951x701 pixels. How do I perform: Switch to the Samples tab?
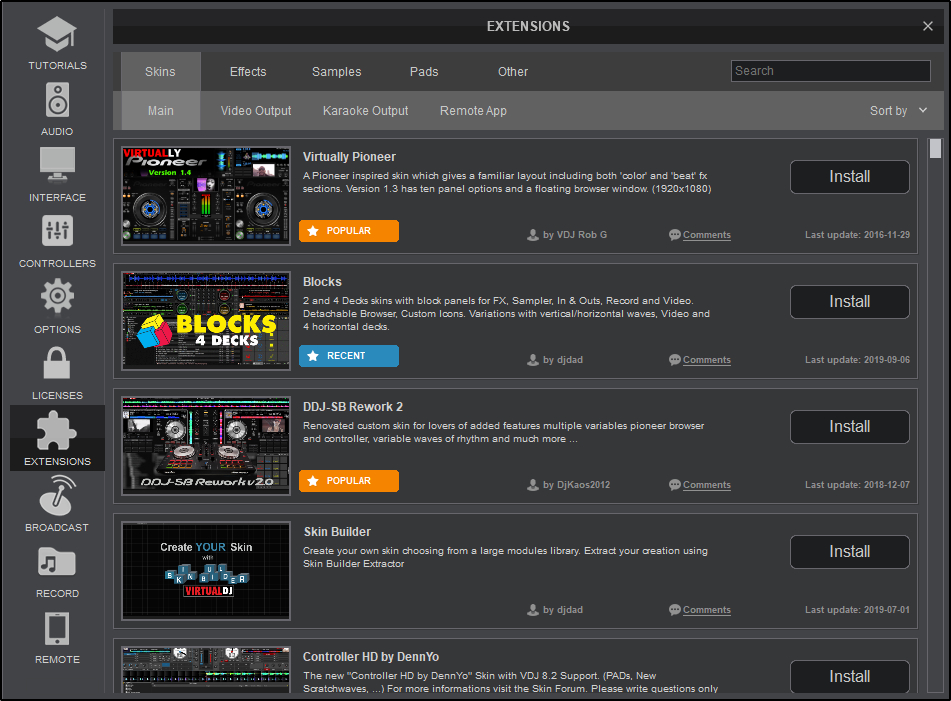click(336, 72)
